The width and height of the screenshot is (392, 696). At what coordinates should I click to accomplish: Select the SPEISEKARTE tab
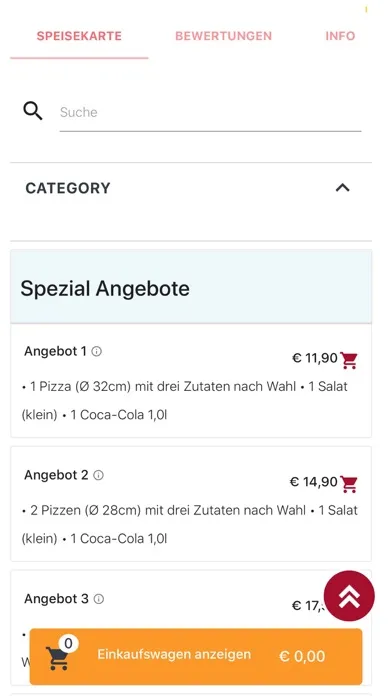79,36
